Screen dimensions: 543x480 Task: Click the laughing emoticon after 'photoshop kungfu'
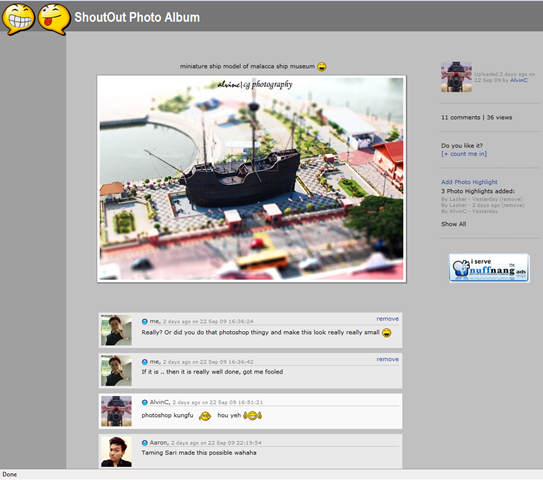[x=205, y=416]
